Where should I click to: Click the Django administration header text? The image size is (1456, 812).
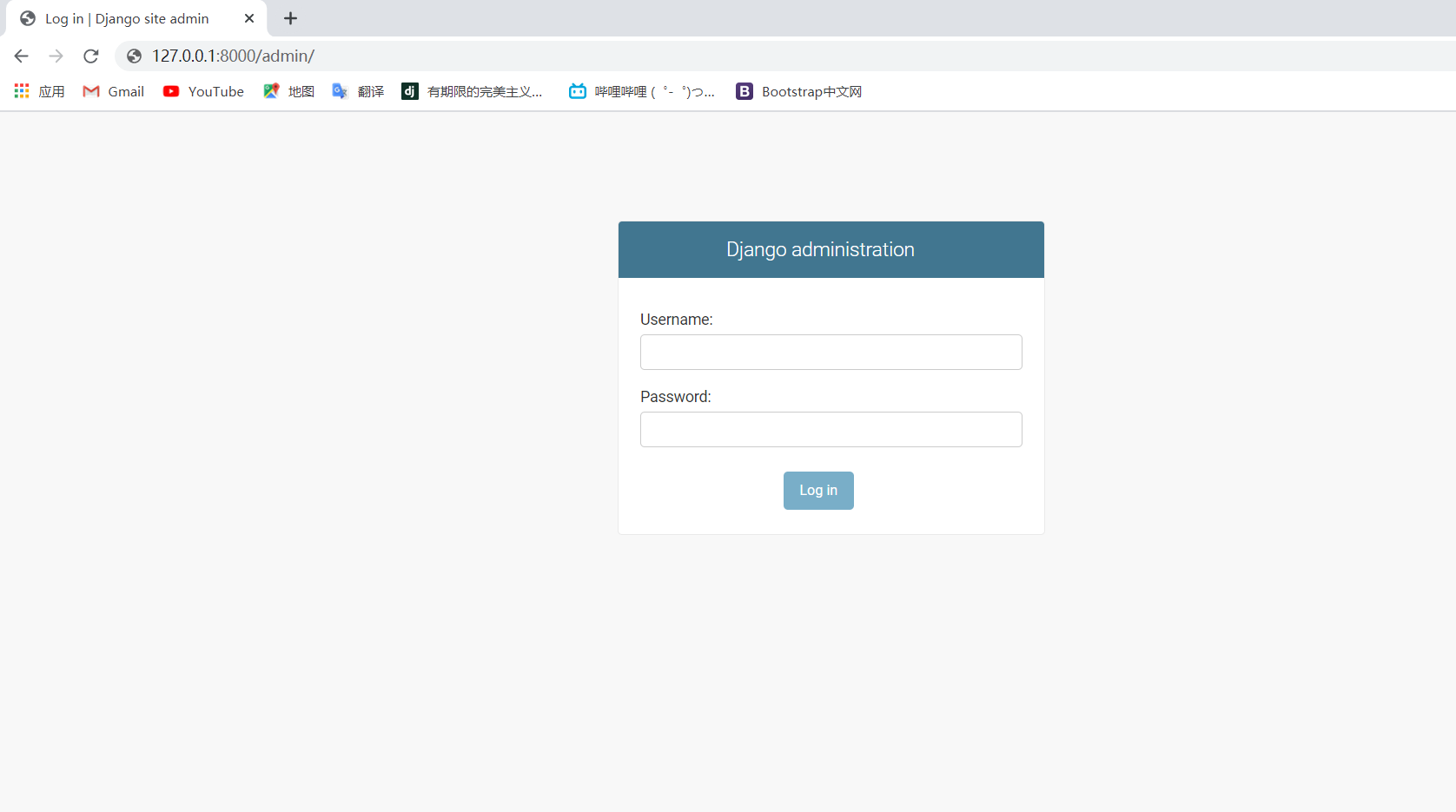(x=820, y=250)
